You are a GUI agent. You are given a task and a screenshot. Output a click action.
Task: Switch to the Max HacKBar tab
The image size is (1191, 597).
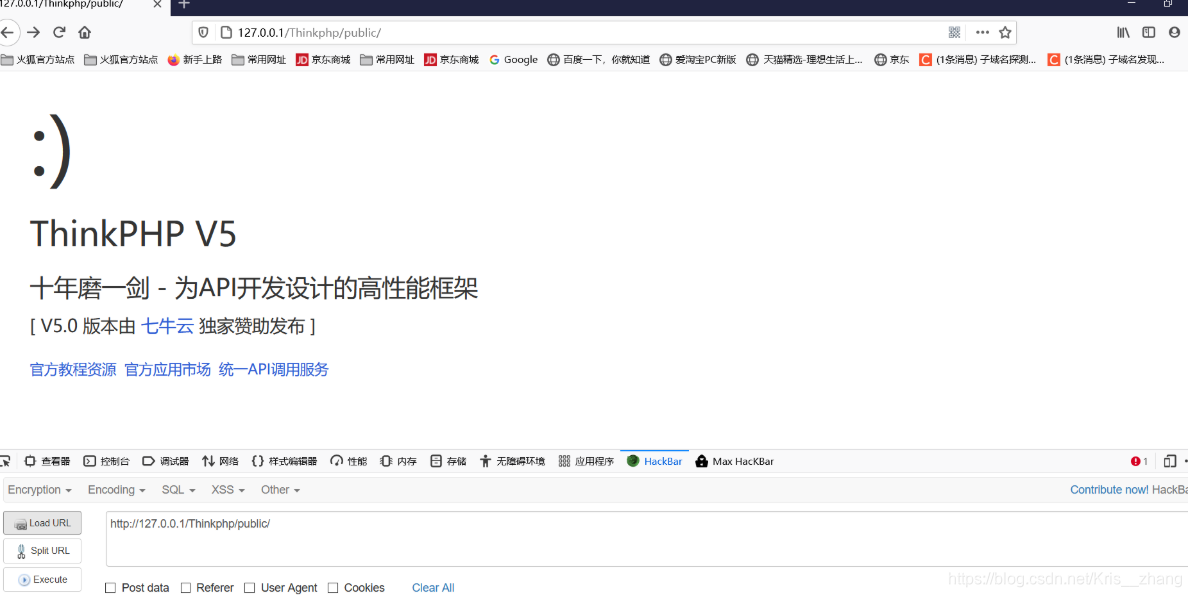tap(735, 461)
